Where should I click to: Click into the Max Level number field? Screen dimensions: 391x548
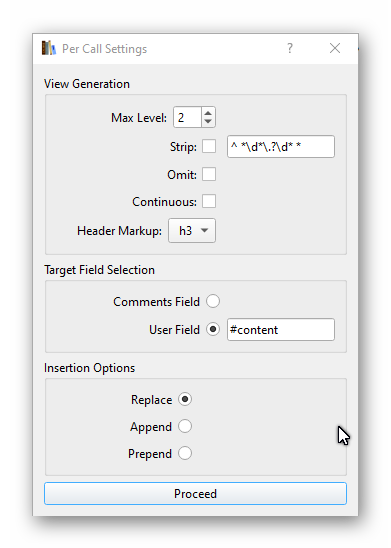click(x=188, y=117)
